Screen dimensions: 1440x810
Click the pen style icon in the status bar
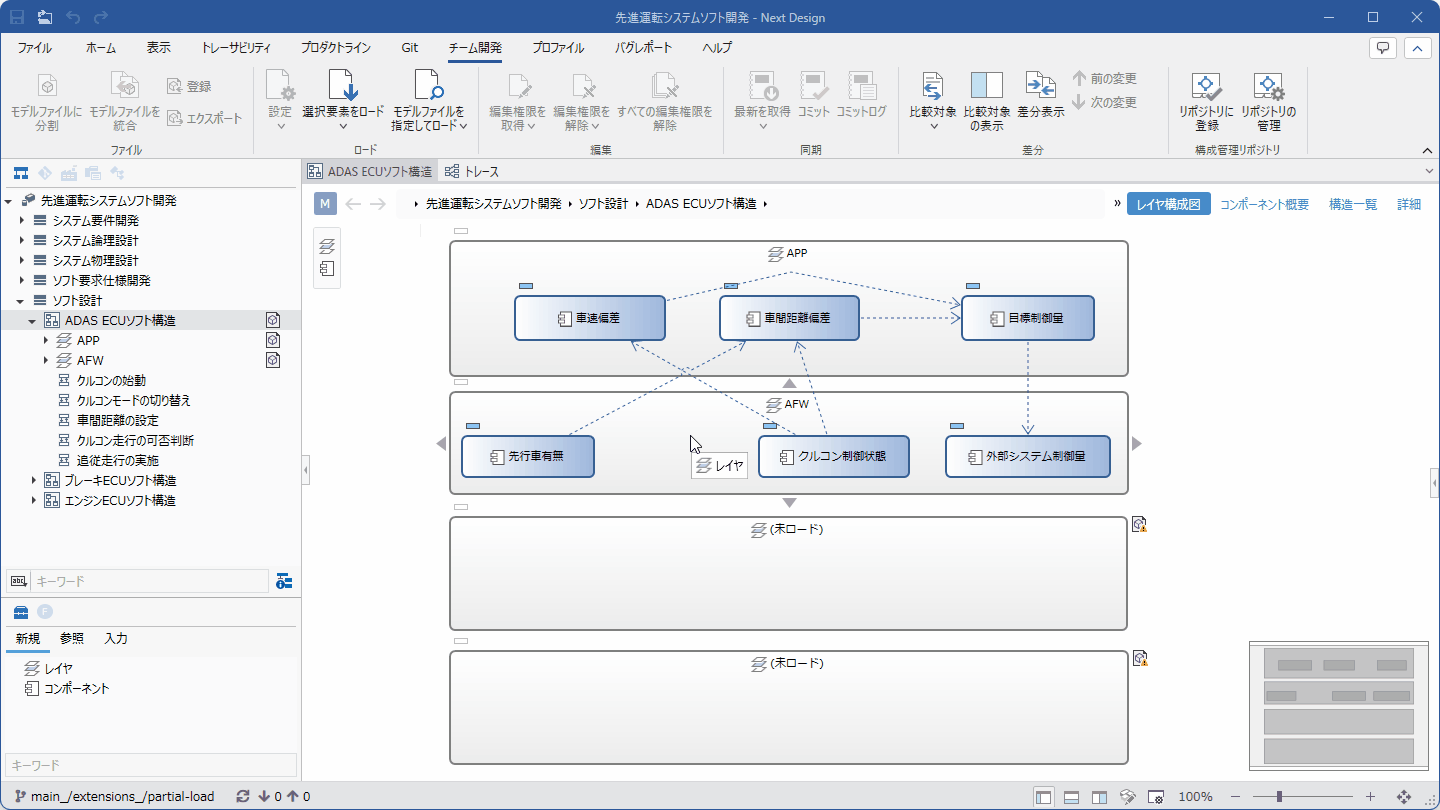[x=1128, y=797]
